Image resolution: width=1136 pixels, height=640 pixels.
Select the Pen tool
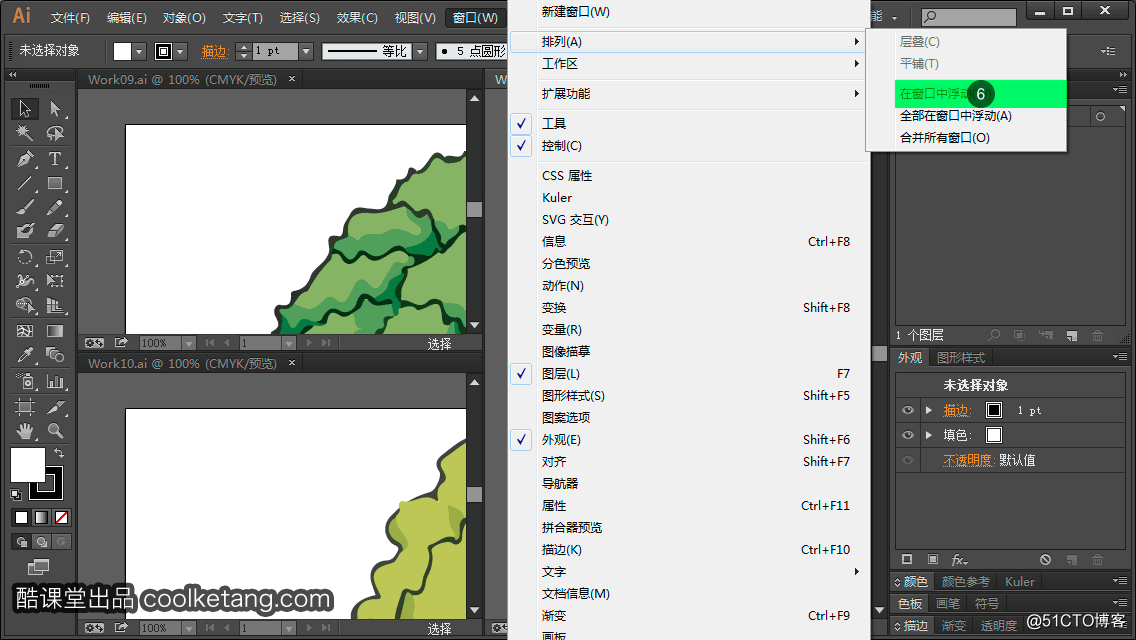point(25,159)
